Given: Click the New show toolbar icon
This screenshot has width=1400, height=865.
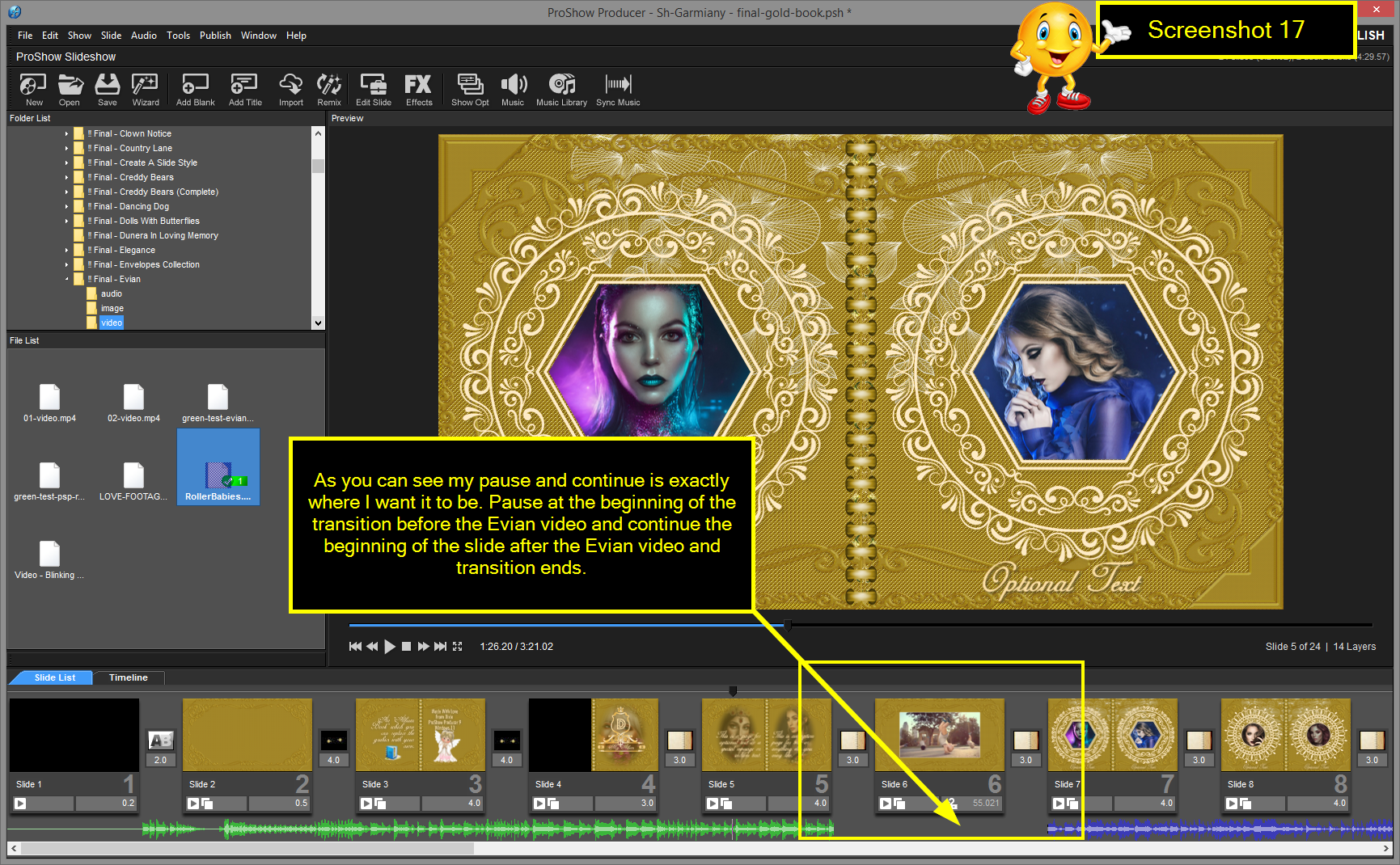Looking at the screenshot, I should (x=33, y=89).
